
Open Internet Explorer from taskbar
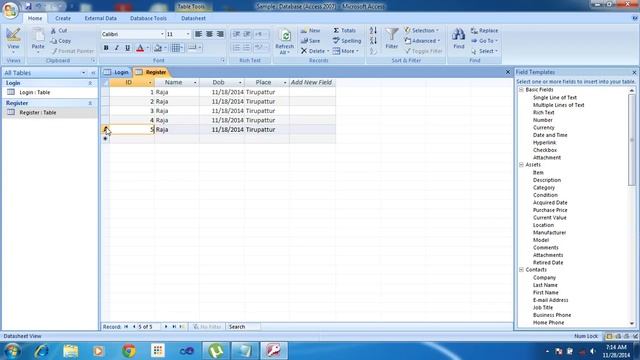coord(42,351)
